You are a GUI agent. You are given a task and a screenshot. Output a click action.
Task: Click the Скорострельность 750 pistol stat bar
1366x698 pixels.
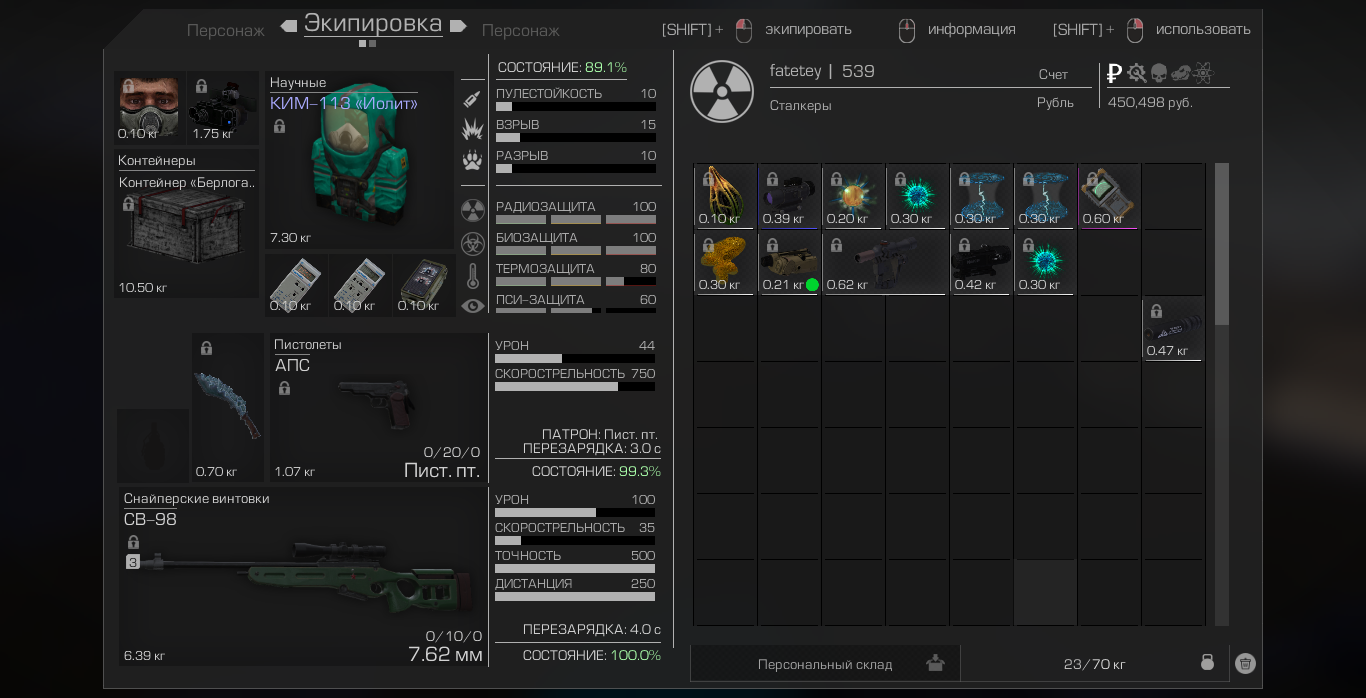(x=575, y=386)
